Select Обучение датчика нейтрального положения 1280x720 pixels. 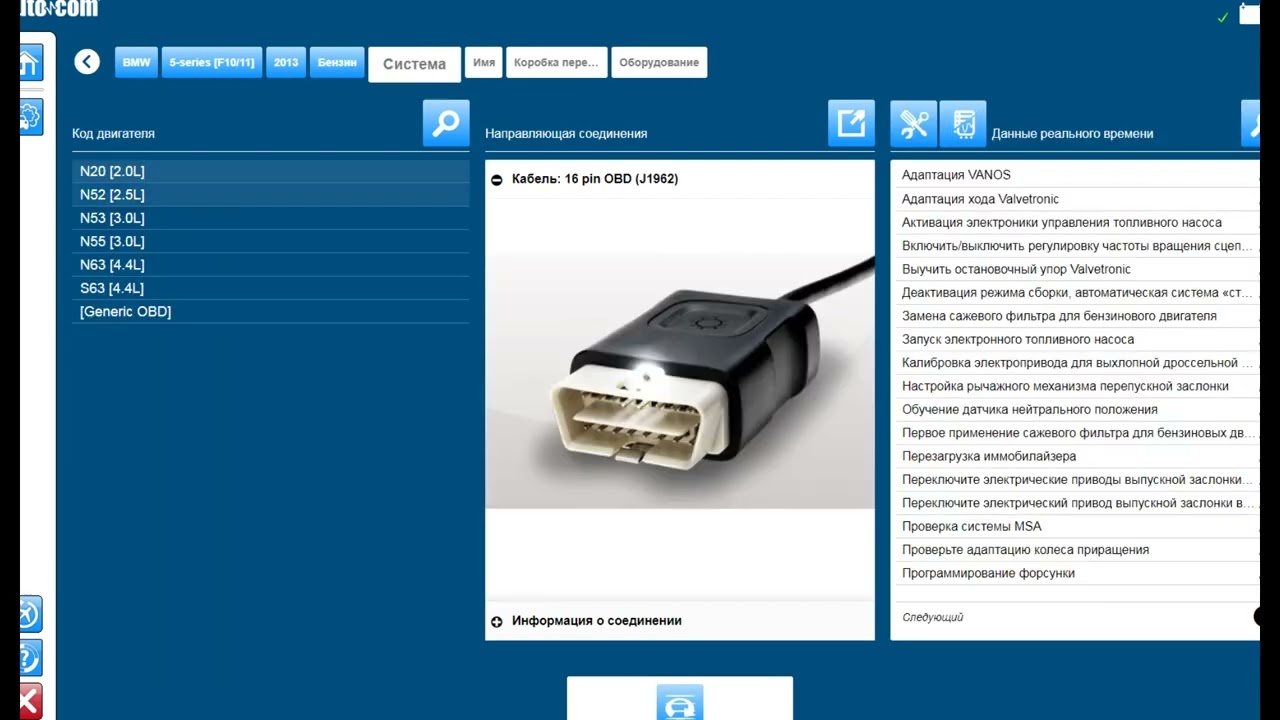tap(1075, 409)
